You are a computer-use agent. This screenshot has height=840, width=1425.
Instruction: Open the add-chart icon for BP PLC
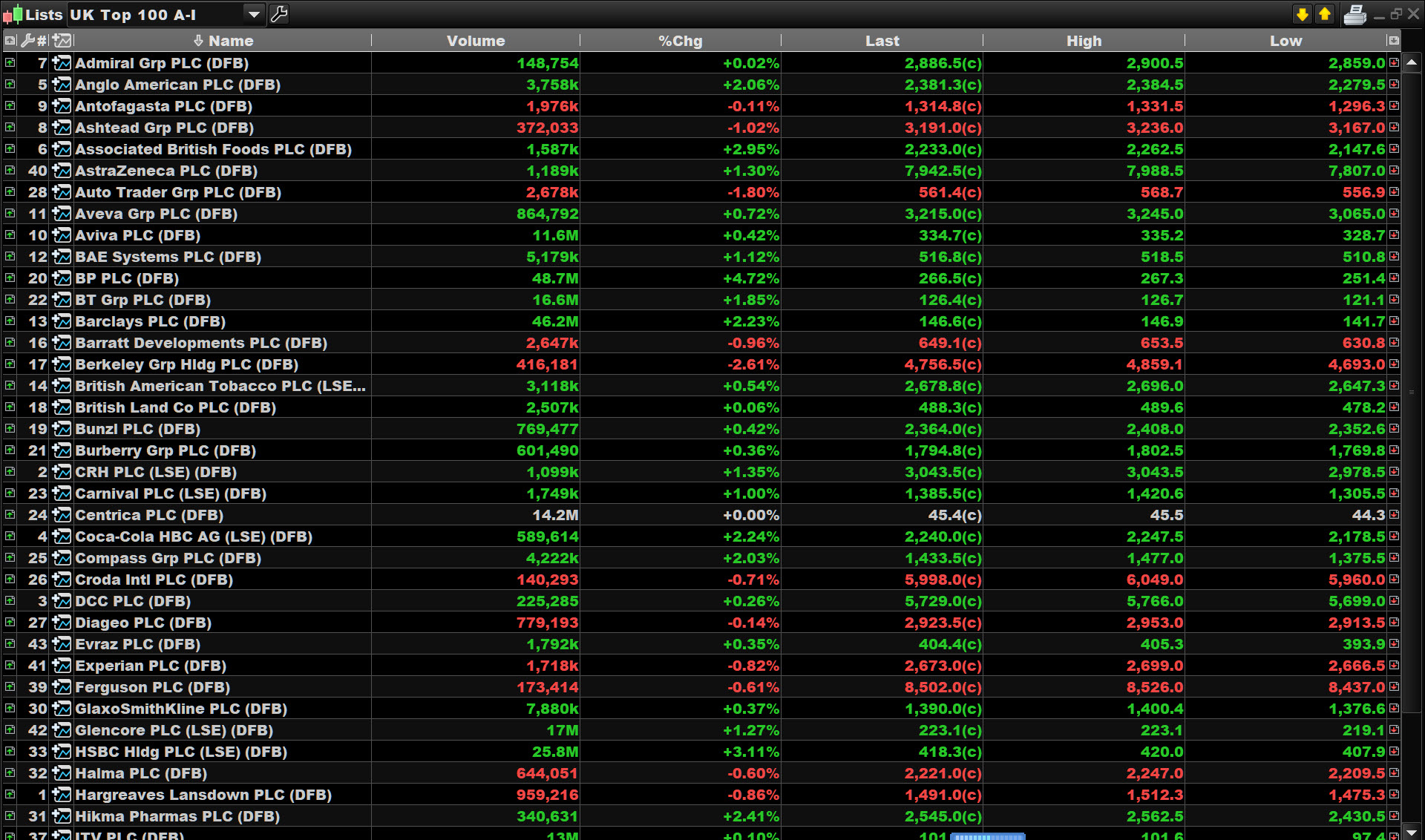click(62, 278)
